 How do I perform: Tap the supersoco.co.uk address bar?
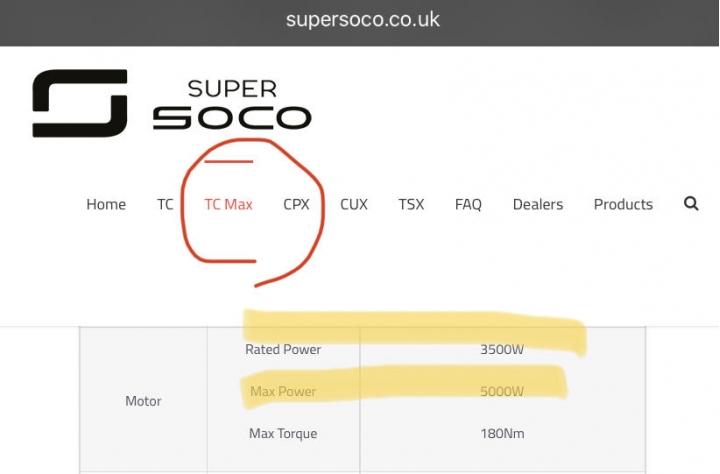pos(363,20)
